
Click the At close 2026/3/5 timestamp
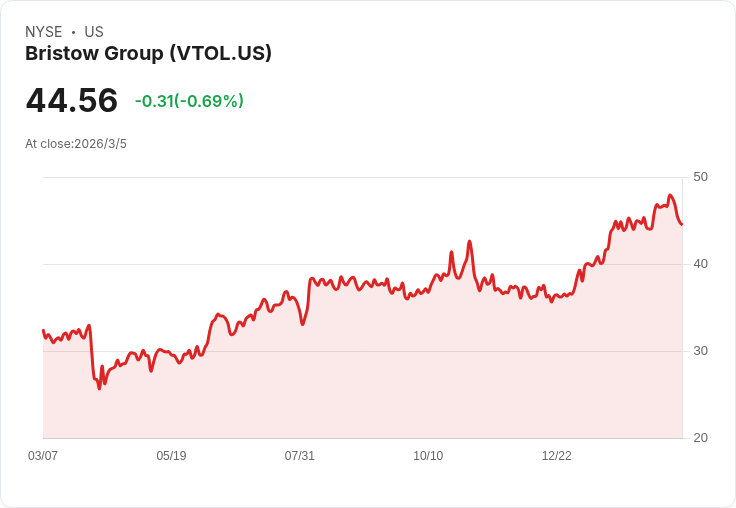(x=76, y=144)
